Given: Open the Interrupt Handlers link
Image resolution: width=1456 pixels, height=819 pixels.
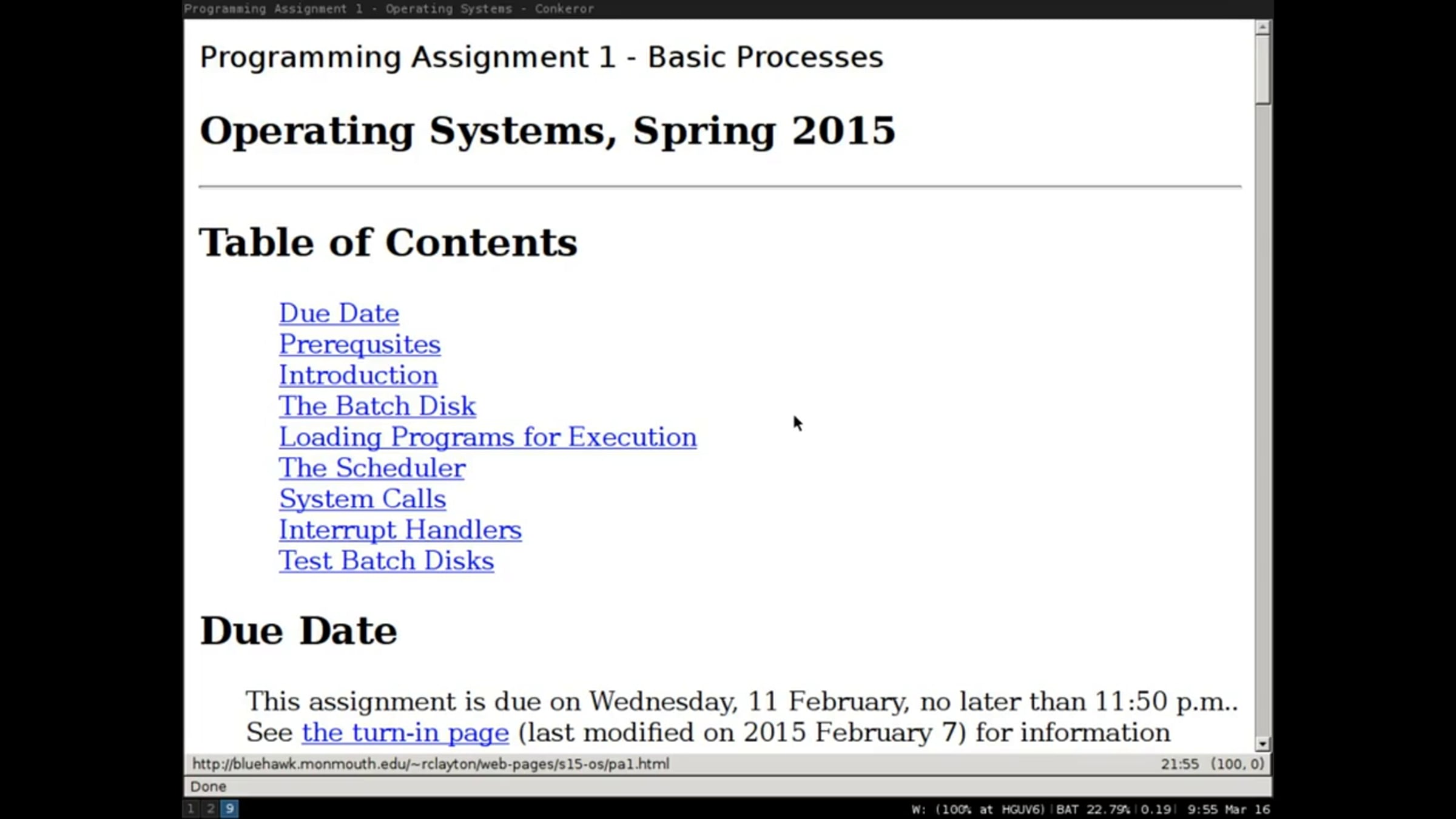Looking at the screenshot, I should [x=400, y=530].
